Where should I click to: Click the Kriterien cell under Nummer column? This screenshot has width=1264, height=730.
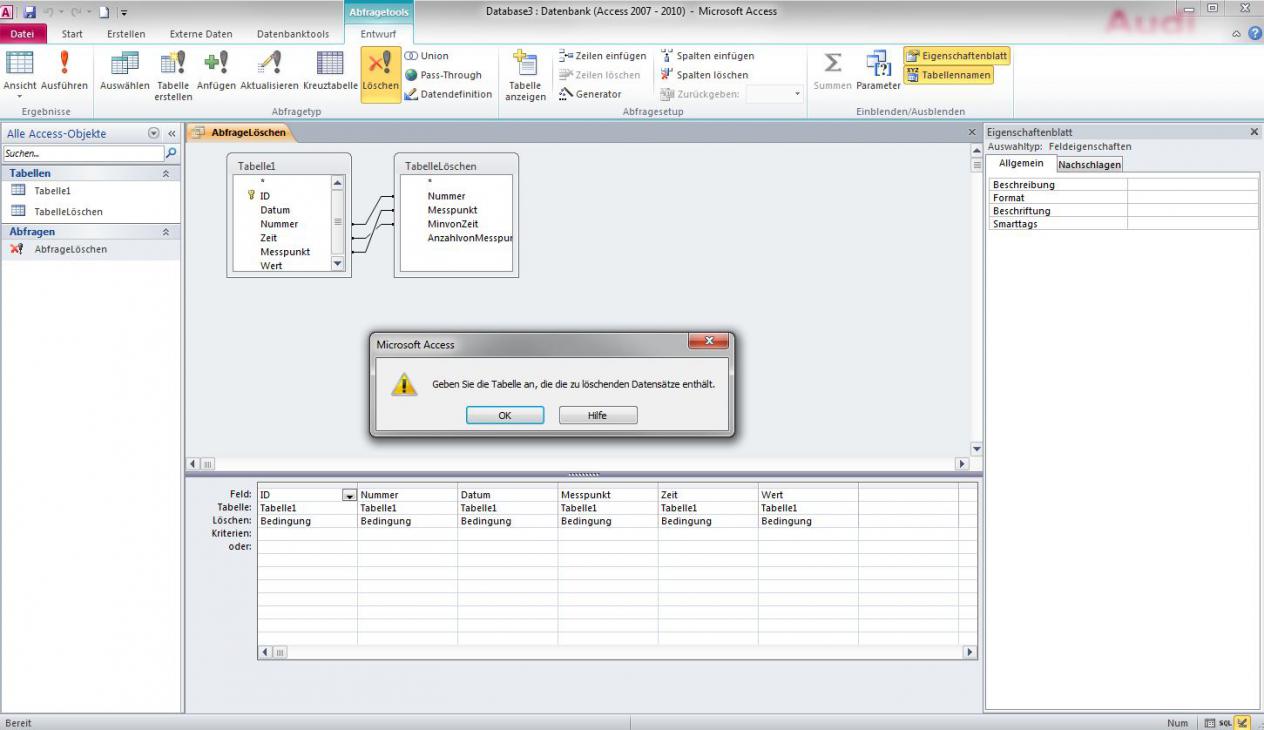(x=407, y=534)
